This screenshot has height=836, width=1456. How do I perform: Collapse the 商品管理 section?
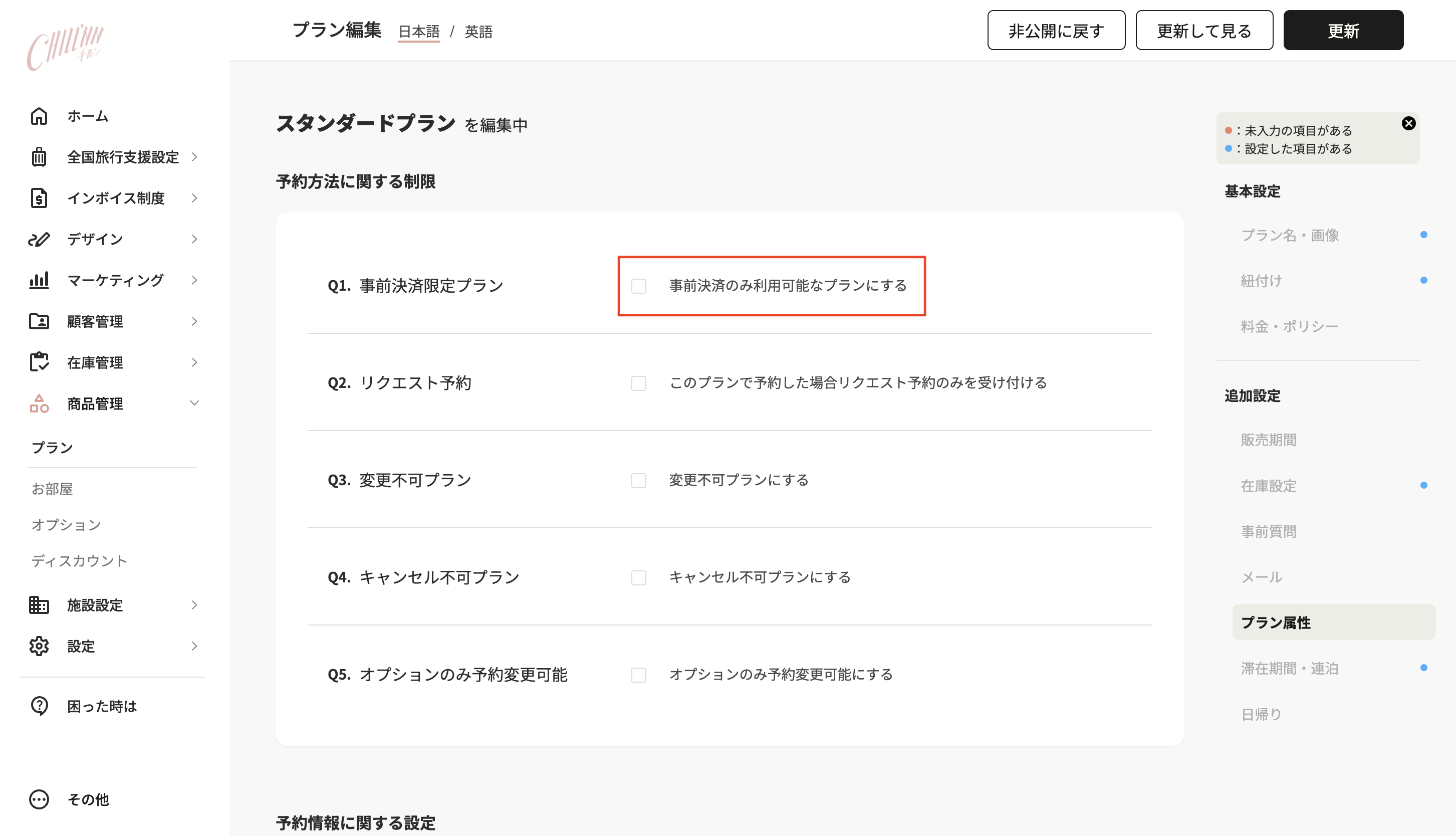point(194,403)
